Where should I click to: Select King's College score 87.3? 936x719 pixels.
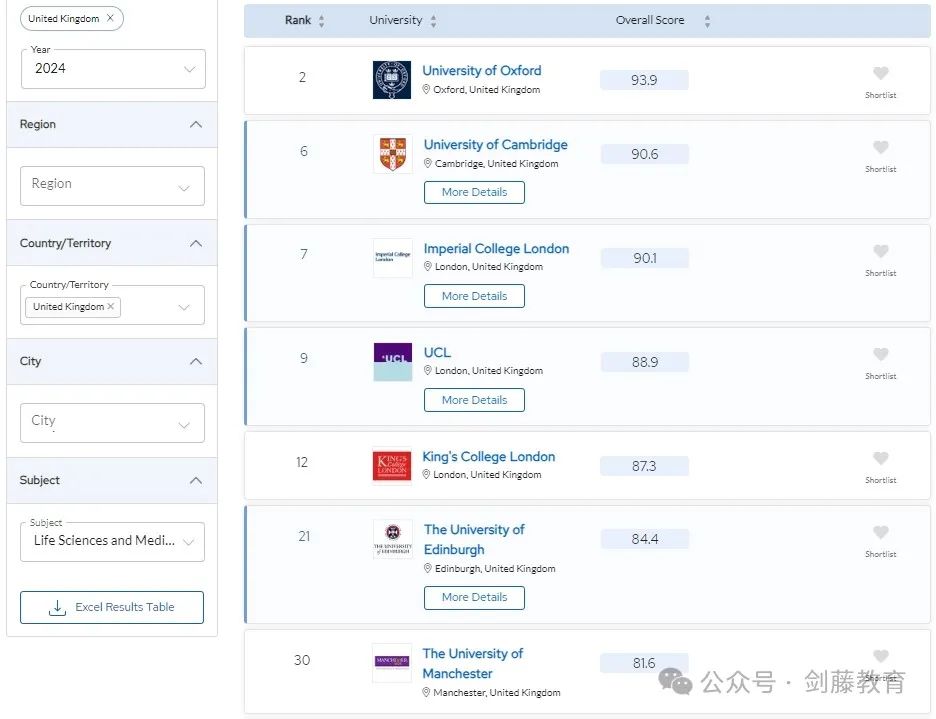[644, 466]
